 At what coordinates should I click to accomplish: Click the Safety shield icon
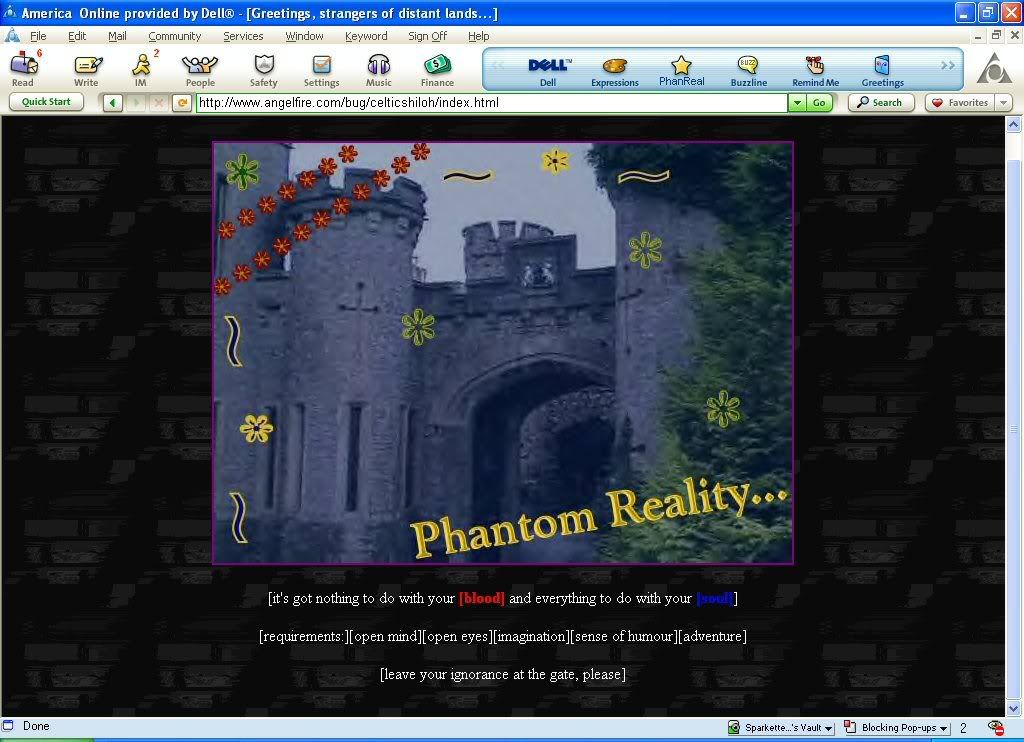point(263,66)
